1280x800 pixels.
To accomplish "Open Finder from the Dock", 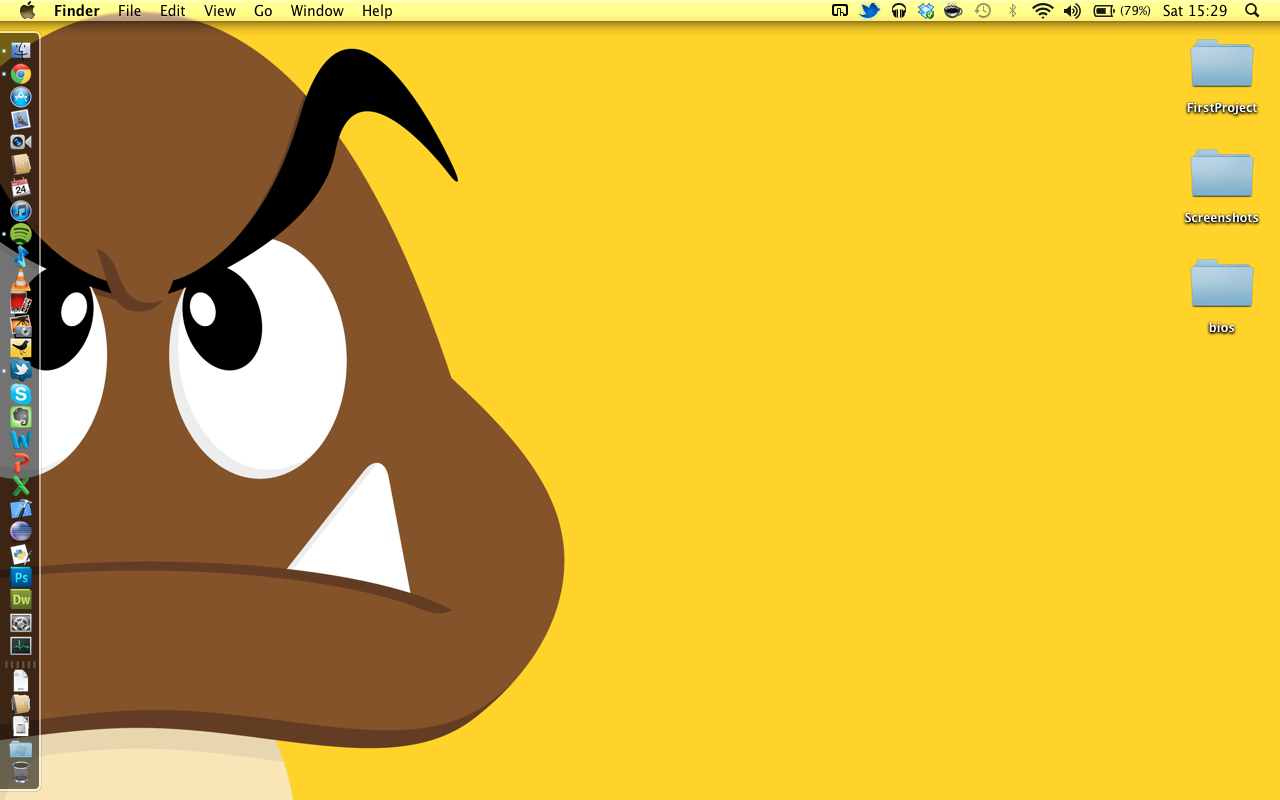I will [21, 50].
